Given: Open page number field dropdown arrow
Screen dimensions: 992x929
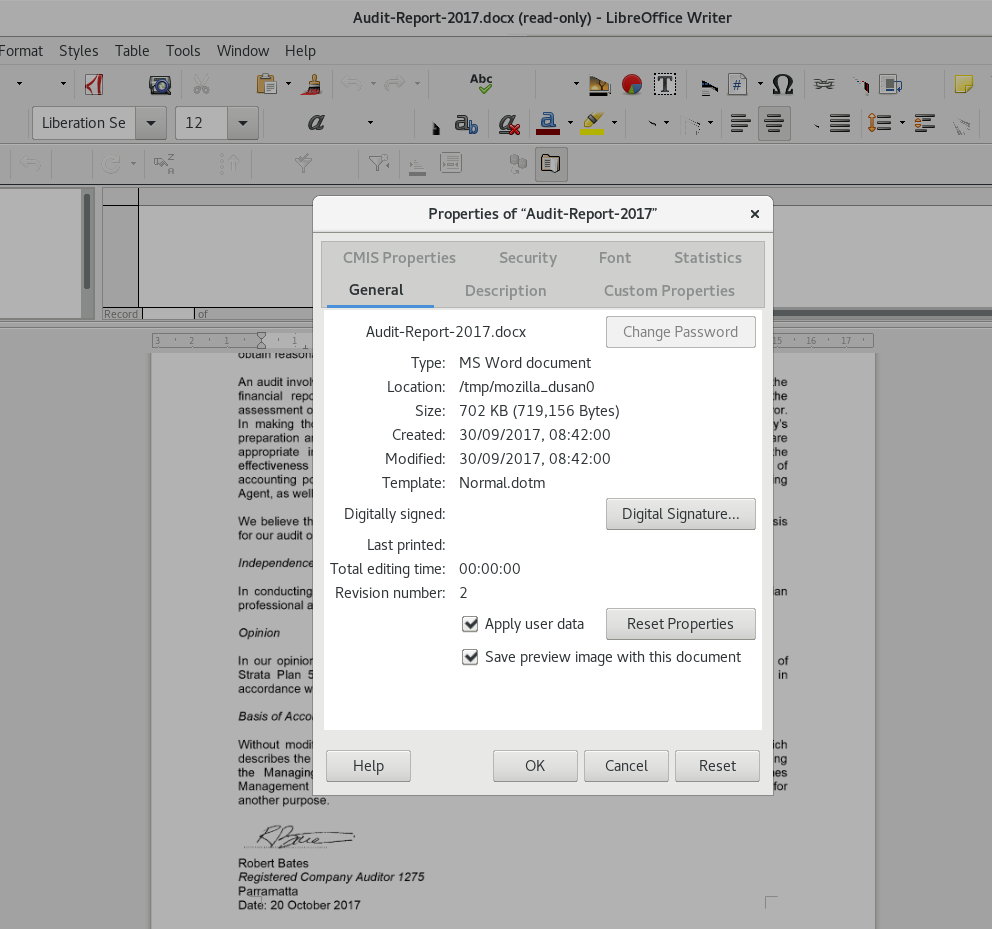Looking at the screenshot, I should 760,84.
